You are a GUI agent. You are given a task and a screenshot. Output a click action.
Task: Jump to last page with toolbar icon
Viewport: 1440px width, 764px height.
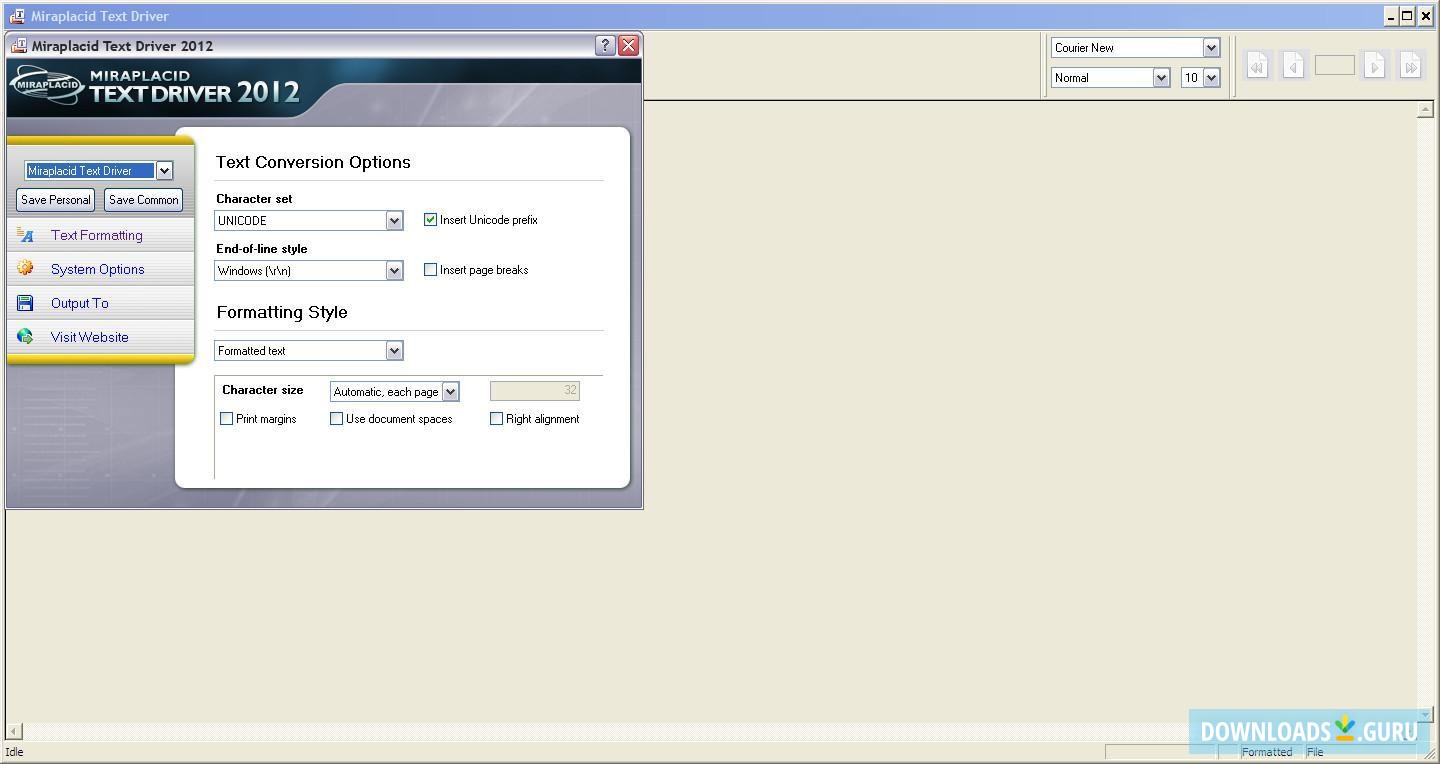click(x=1411, y=65)
